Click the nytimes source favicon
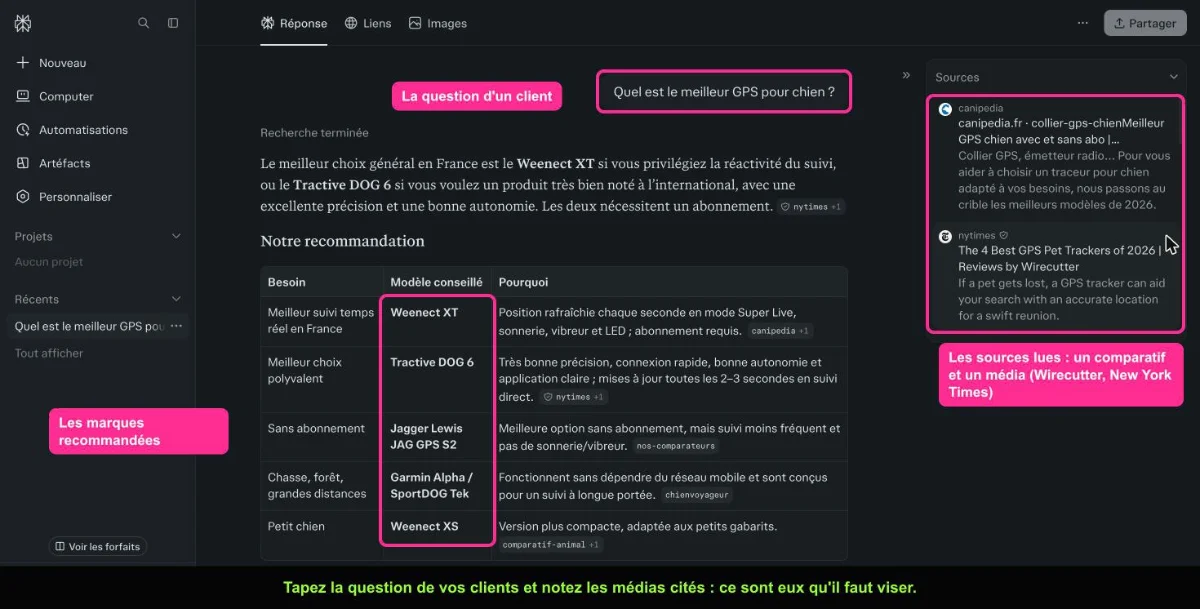This screenshot has width=1200, height=609. tap(945, 236)
